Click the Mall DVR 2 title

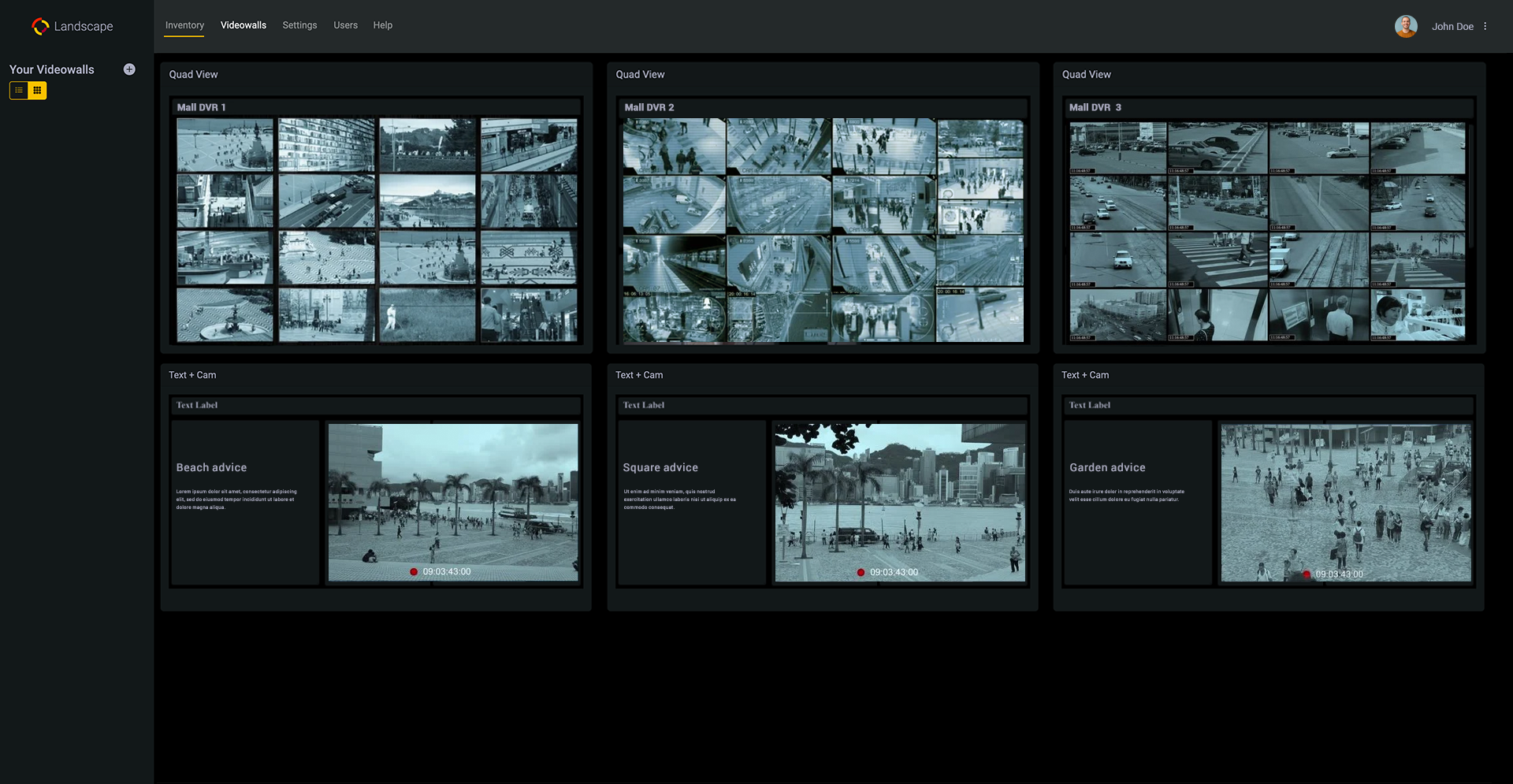[649, 107]
